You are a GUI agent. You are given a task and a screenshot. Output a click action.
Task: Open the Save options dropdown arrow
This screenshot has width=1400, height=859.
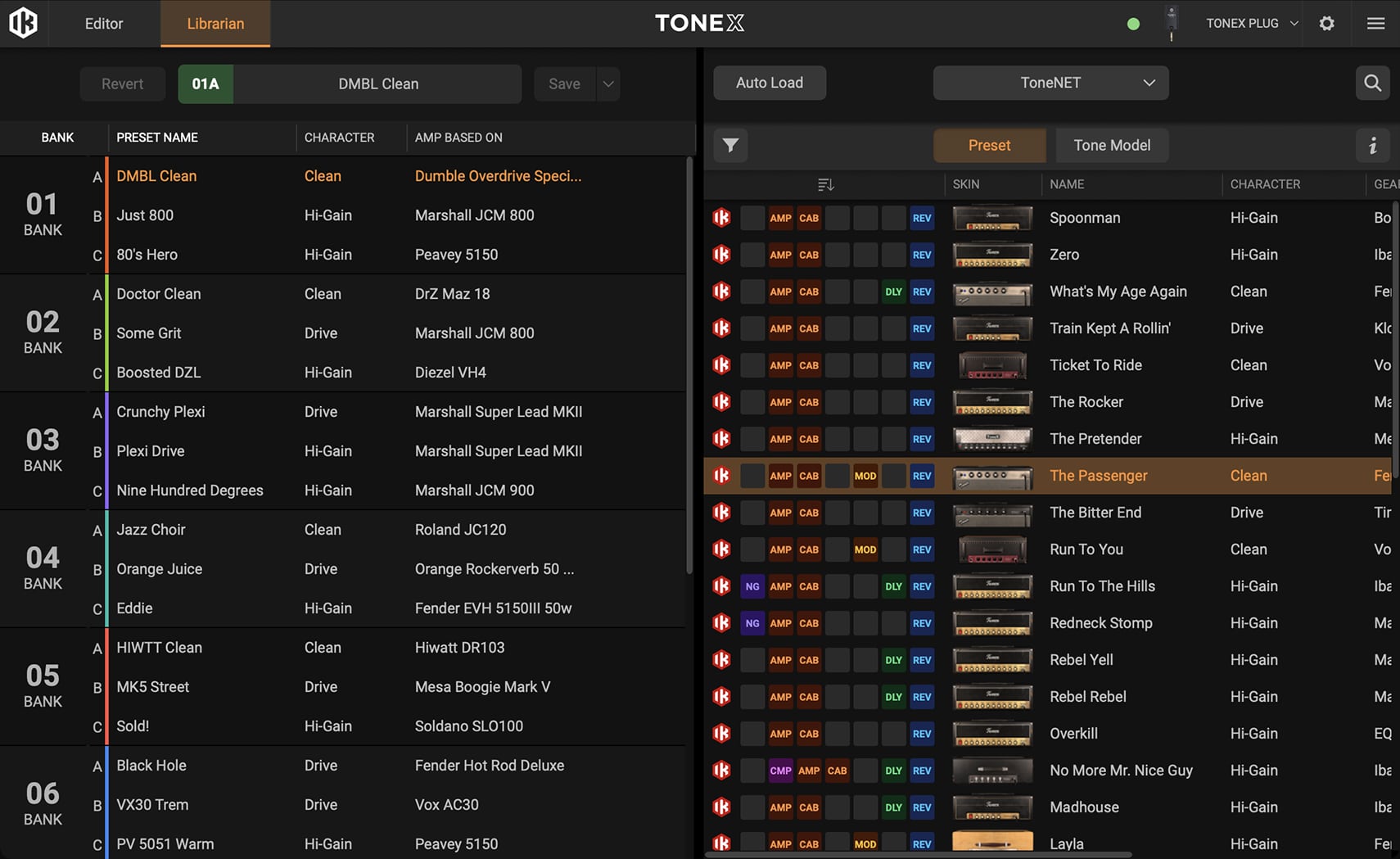point(608,84)
